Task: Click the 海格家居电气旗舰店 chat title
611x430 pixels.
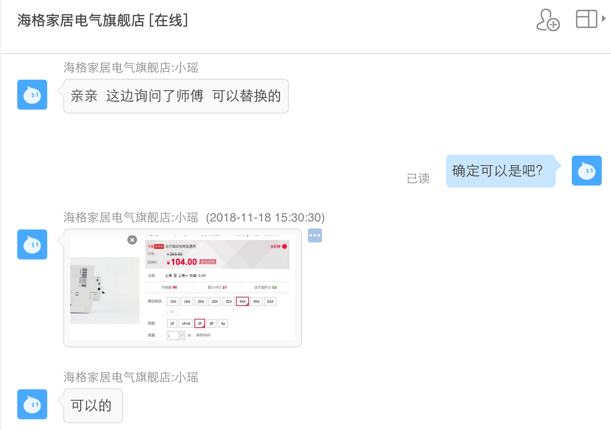Action: (x=103, y=20)
